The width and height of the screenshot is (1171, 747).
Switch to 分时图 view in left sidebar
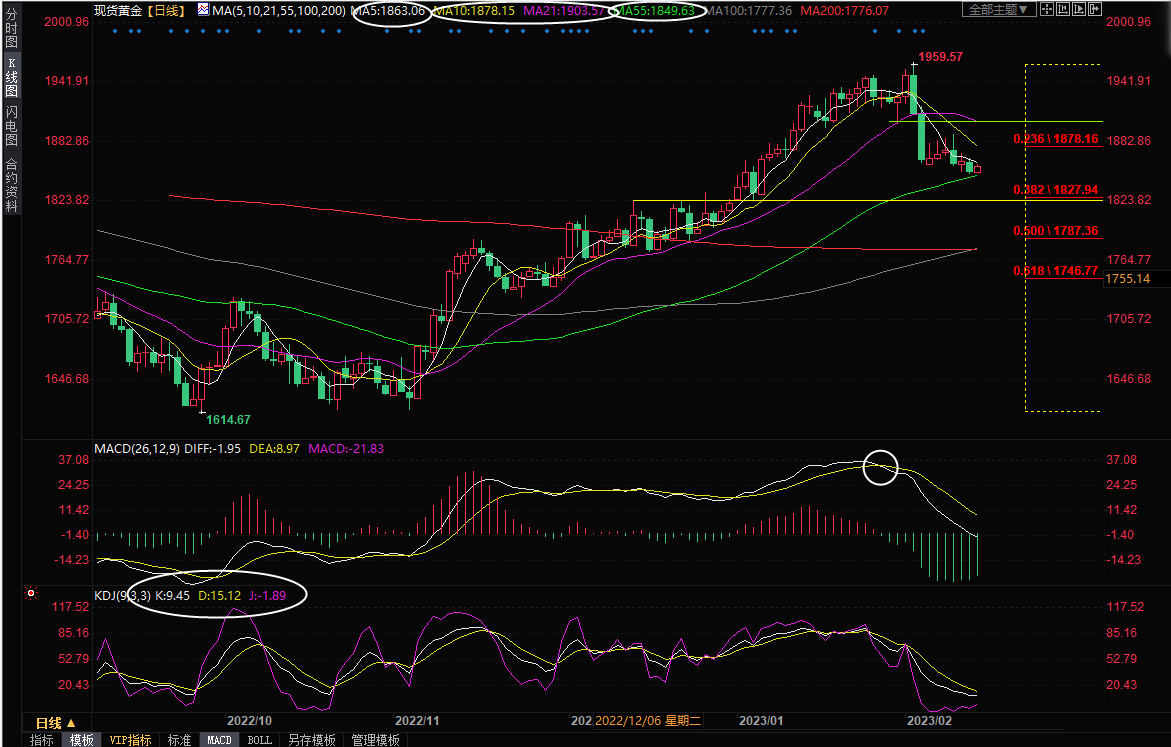pyautogui.click(x=11, y=28)
